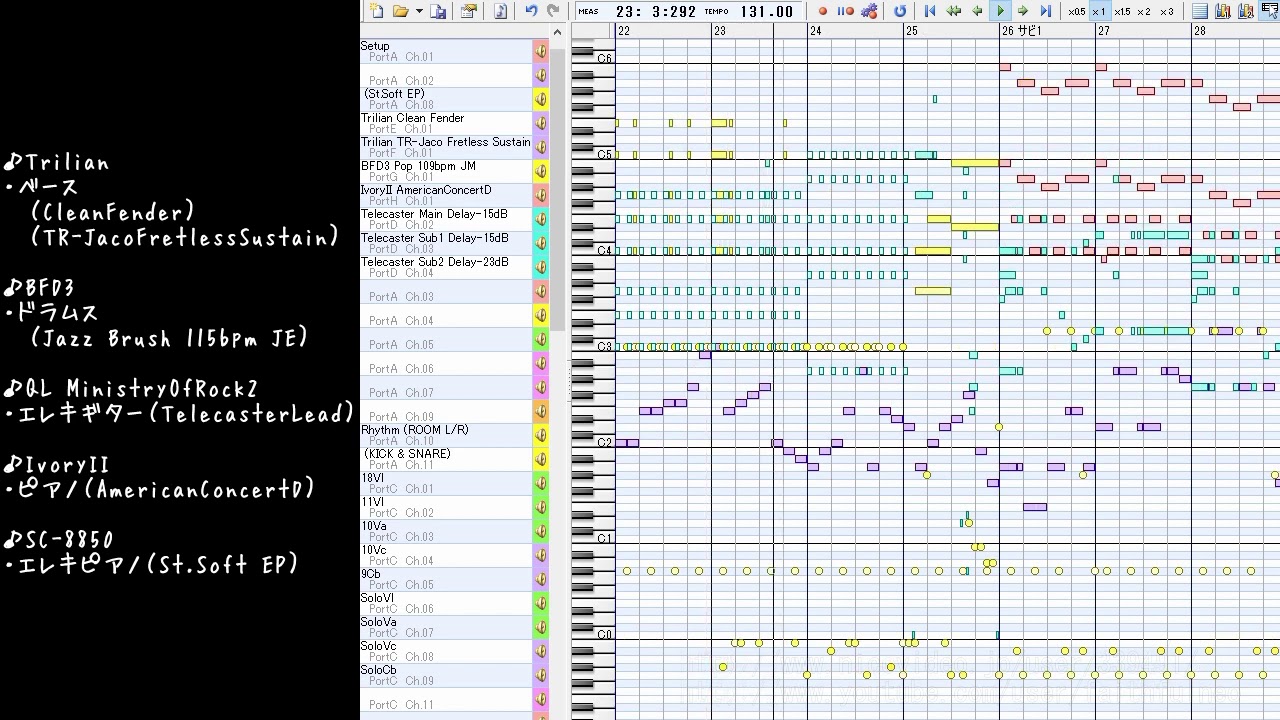This screenshot has width=1280, height=720.
Task: Mute the IvoryII AmericanConcertD track
Action: click(x=540, y=195)
